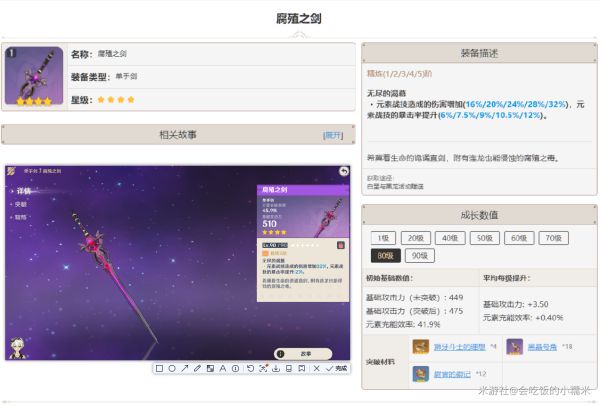Viewport: 600px width, 405px height.
Task: Click the purple ascension material icon
Action: (x=514, y=347)
